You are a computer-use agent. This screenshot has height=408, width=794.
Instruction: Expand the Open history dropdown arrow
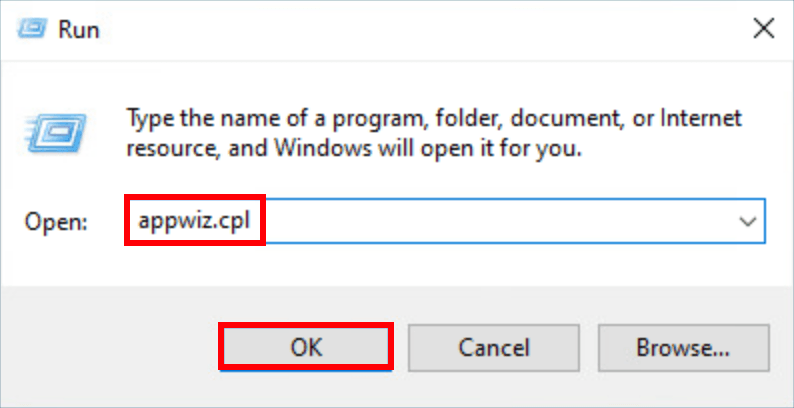747,222
